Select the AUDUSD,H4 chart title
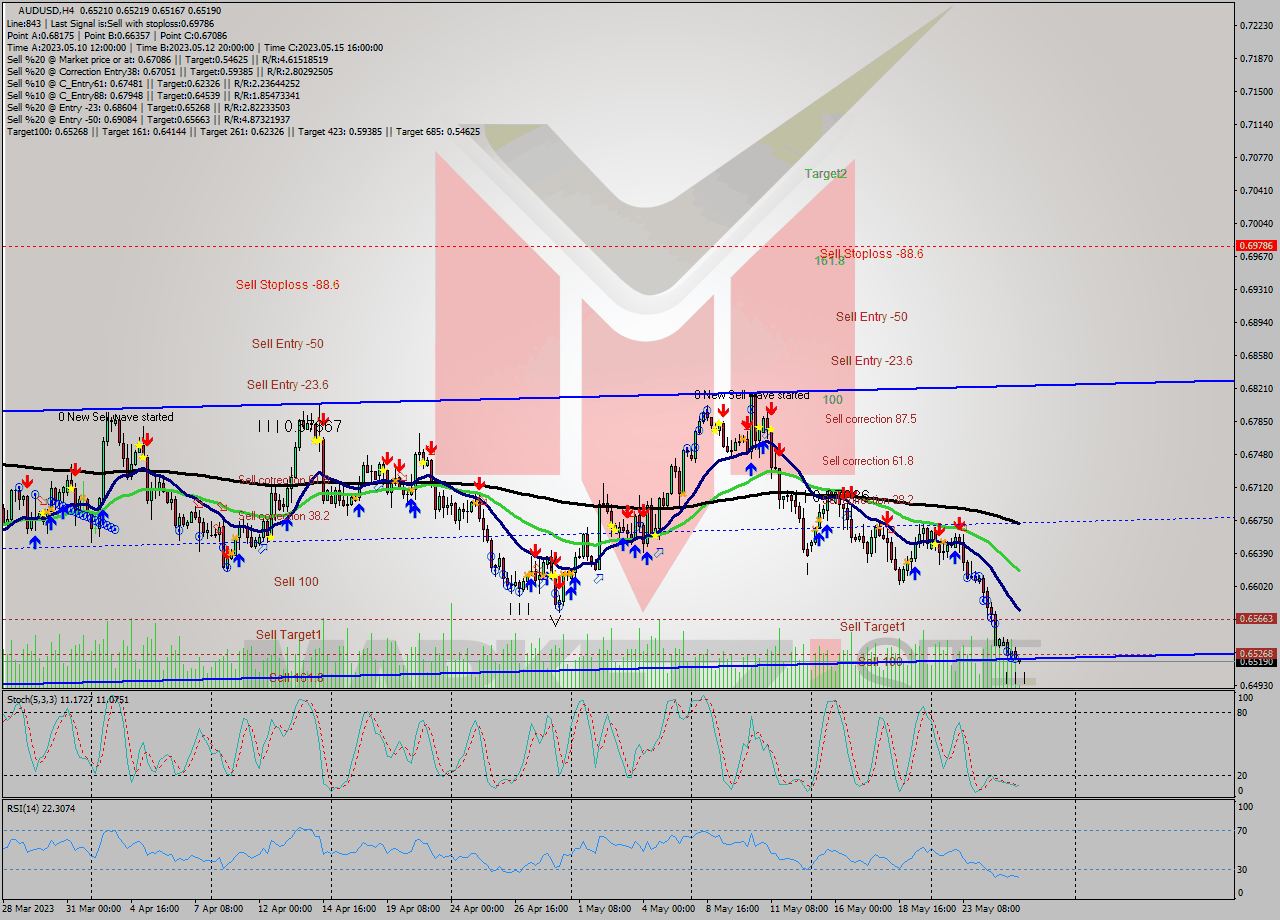This screenshot has width=1280, height=920. click(40, 8)
